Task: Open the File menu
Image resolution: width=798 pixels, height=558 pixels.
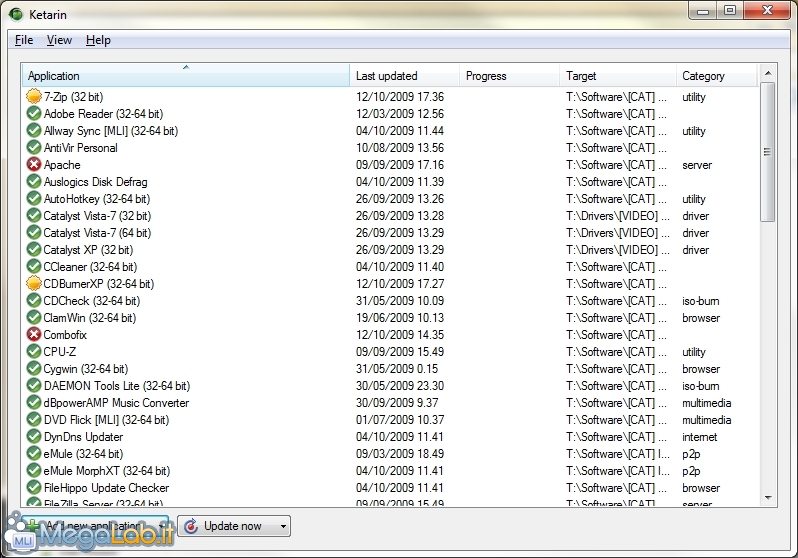Action: [x=24, y=40]
